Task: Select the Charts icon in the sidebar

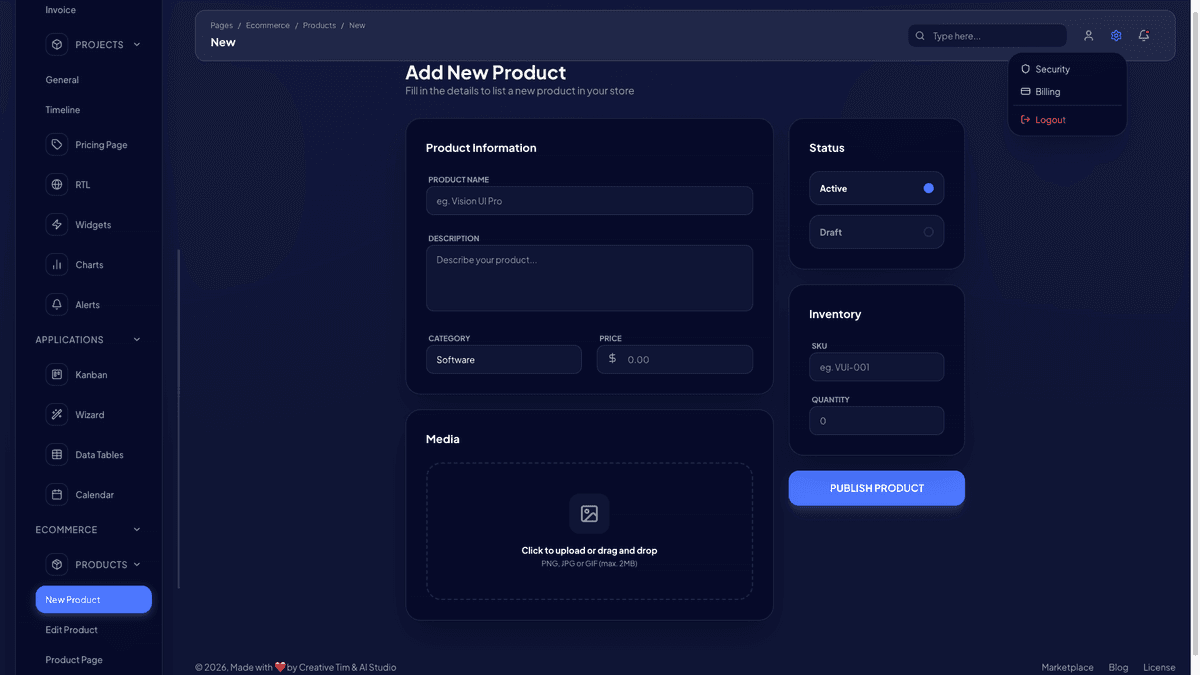Action: 56,264
